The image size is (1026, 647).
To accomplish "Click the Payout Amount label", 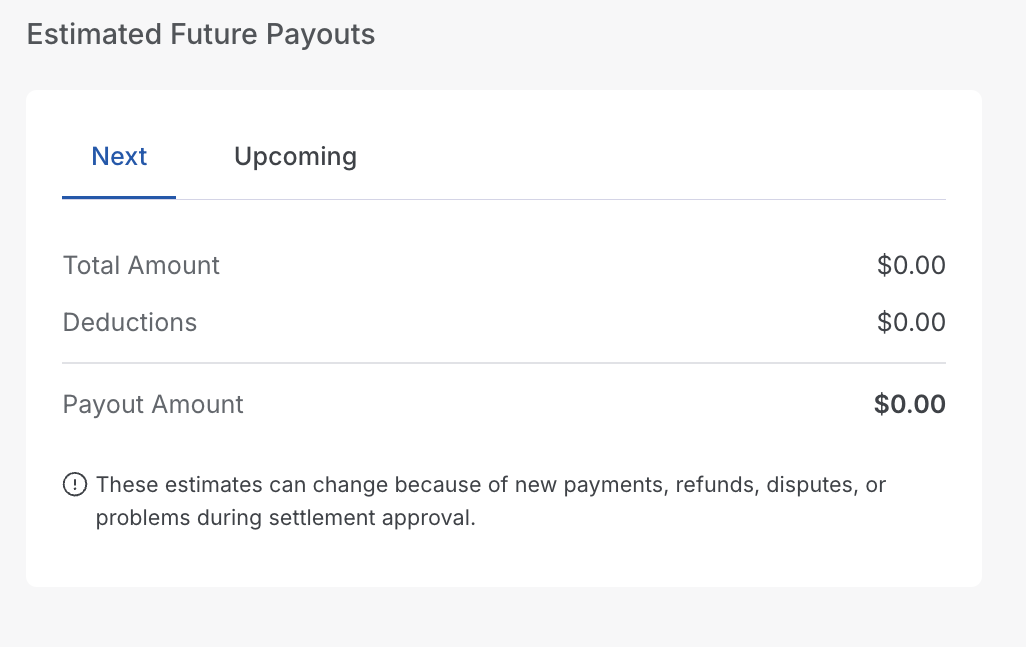I will tap(153, 405).
